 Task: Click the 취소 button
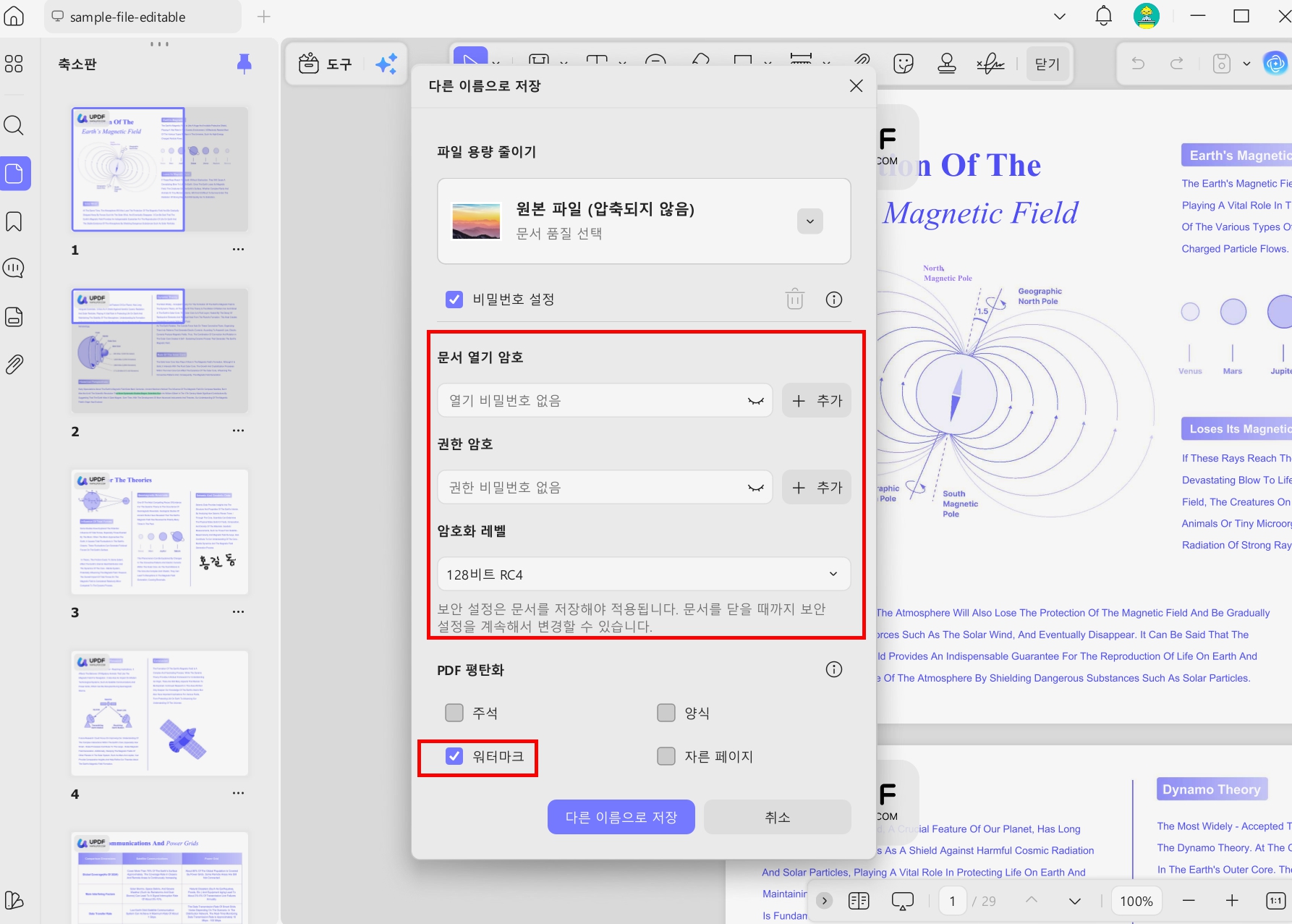click(778, 817)
